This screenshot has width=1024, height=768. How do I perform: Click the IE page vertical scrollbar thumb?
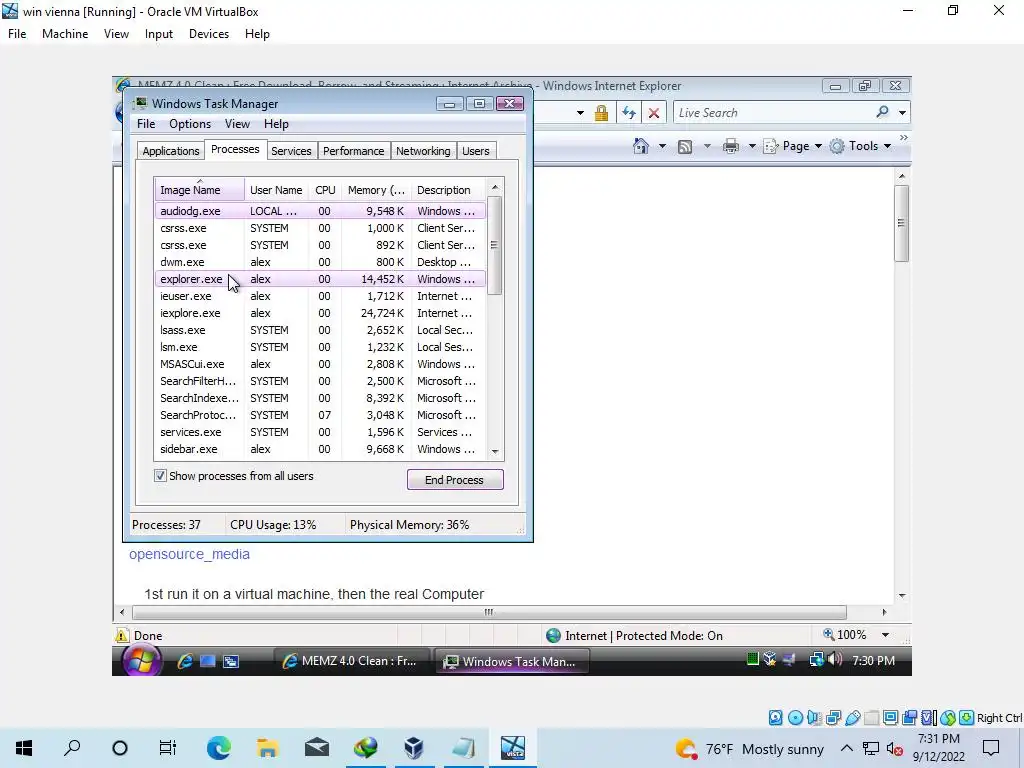pos(901,223)
